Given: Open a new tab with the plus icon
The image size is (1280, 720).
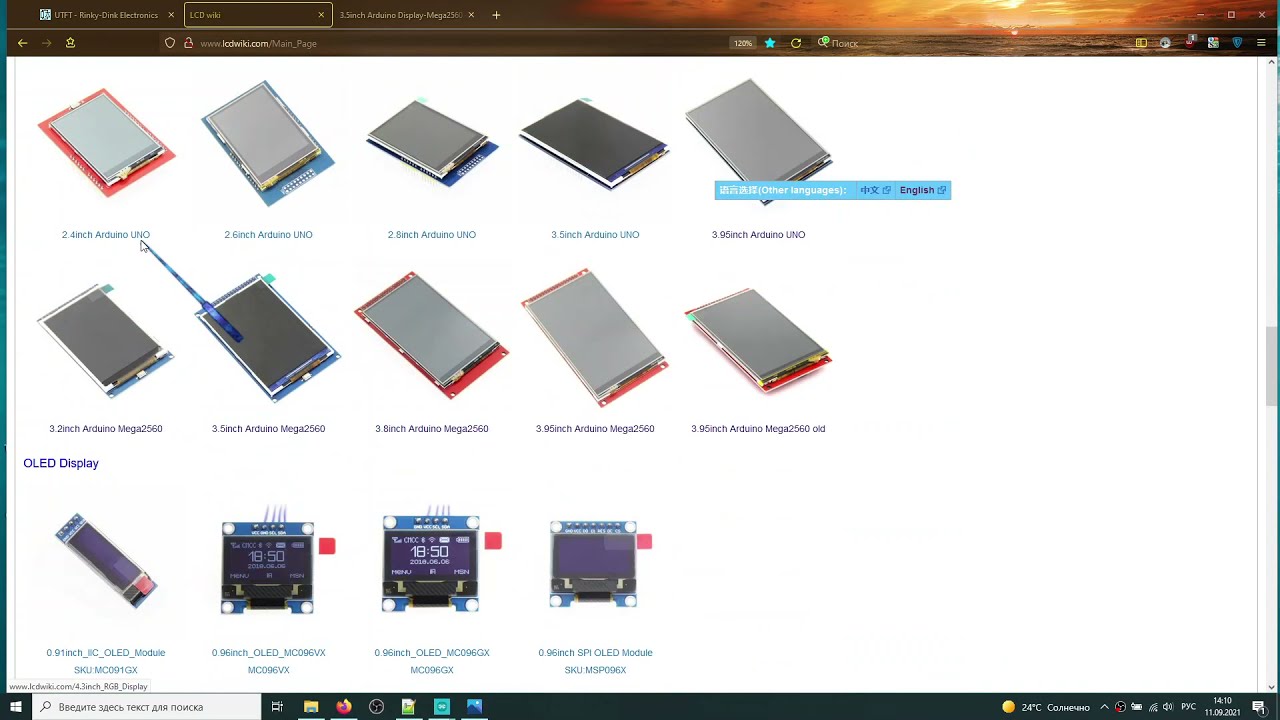Looking at the screenshot, I should 496,15.
